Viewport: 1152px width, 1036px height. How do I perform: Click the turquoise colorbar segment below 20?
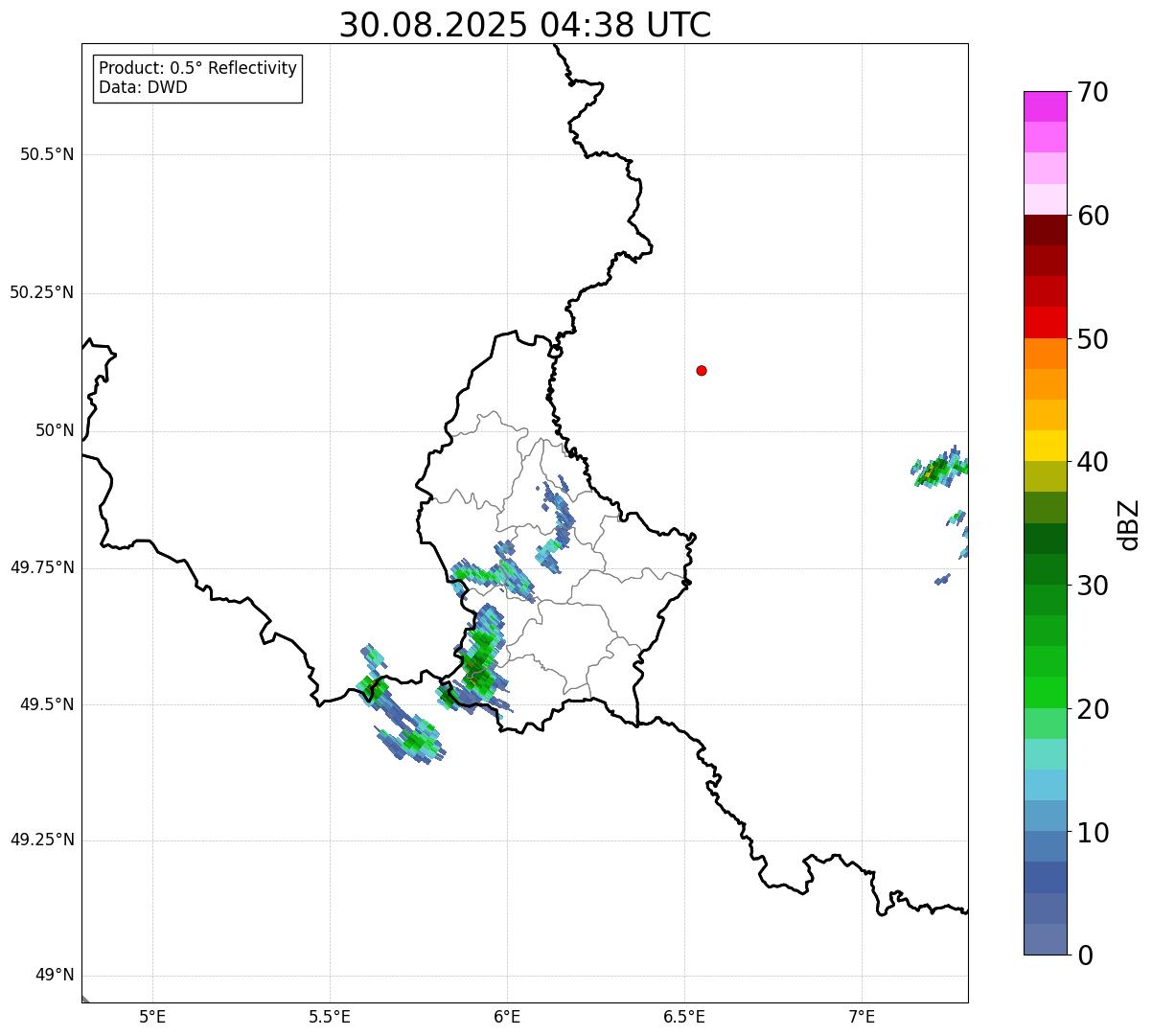click(x=1045, y=754)
